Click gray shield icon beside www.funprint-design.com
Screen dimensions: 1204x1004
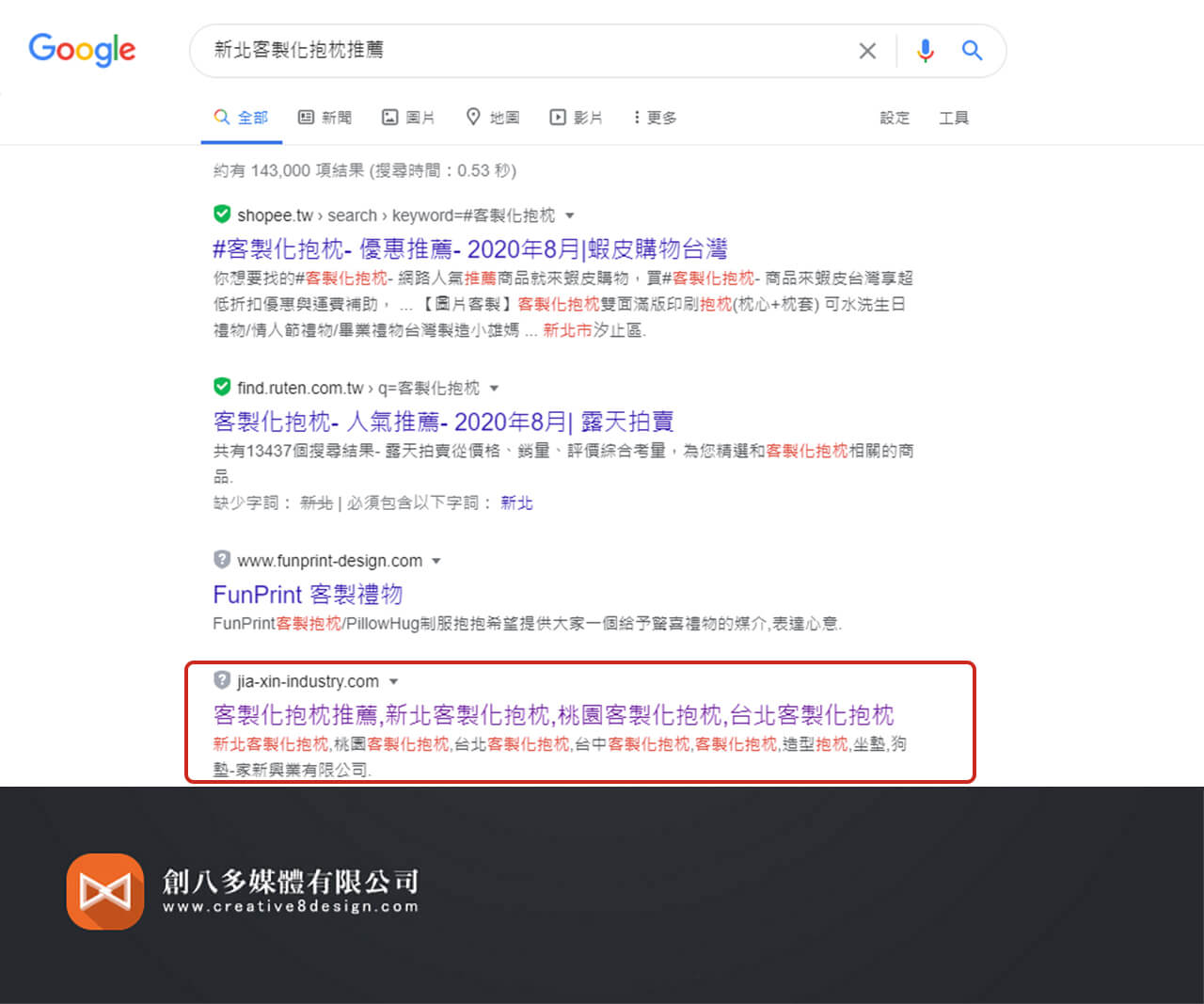[222, 560]
